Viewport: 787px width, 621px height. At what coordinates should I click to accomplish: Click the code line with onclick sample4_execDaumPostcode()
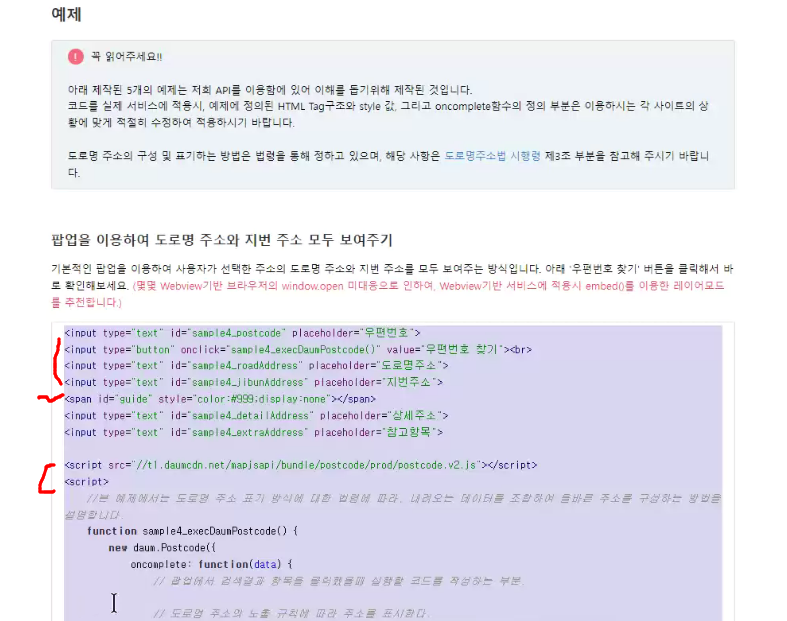pos(298,349)
